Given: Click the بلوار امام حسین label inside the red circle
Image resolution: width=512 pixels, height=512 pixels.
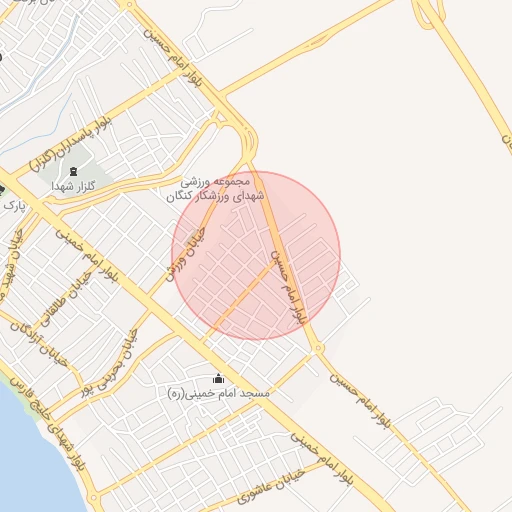Looking at the screenshot, I should (x=289, y=287).
